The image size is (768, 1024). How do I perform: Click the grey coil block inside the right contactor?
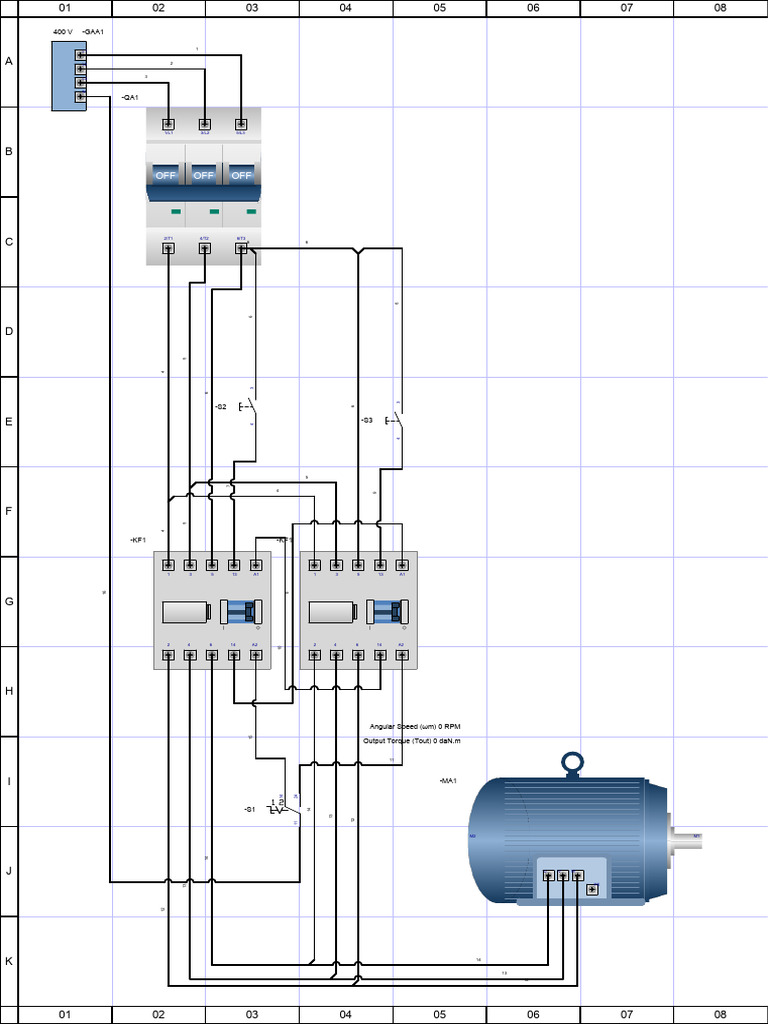point(332,612)
